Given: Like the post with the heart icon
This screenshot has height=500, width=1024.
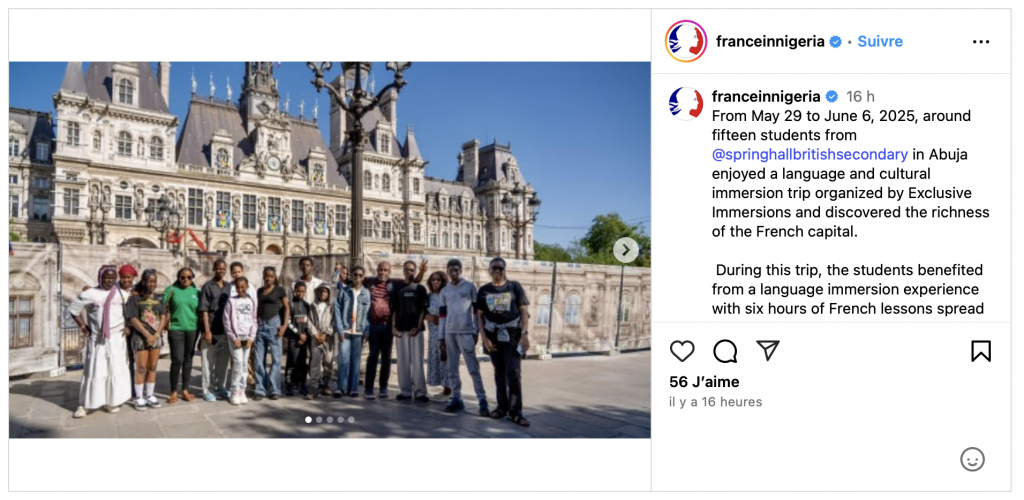Looking at the screenshot, I should tap(682, 351).
